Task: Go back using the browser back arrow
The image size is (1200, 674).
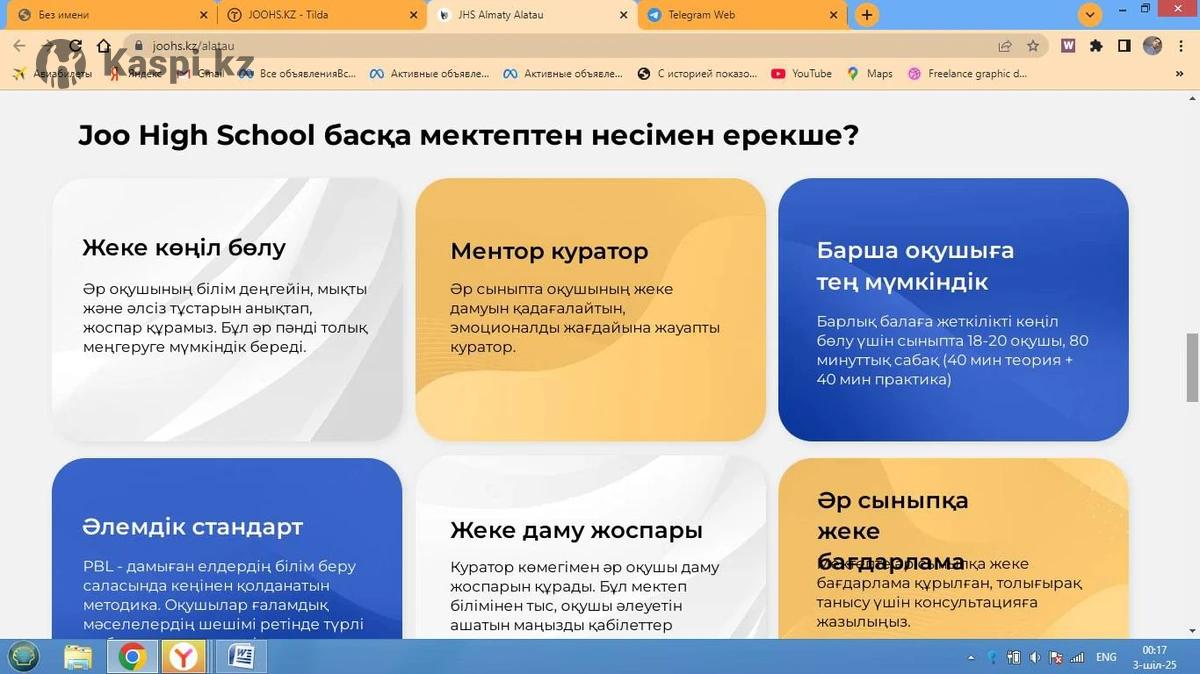Action: tap(19, 46)
